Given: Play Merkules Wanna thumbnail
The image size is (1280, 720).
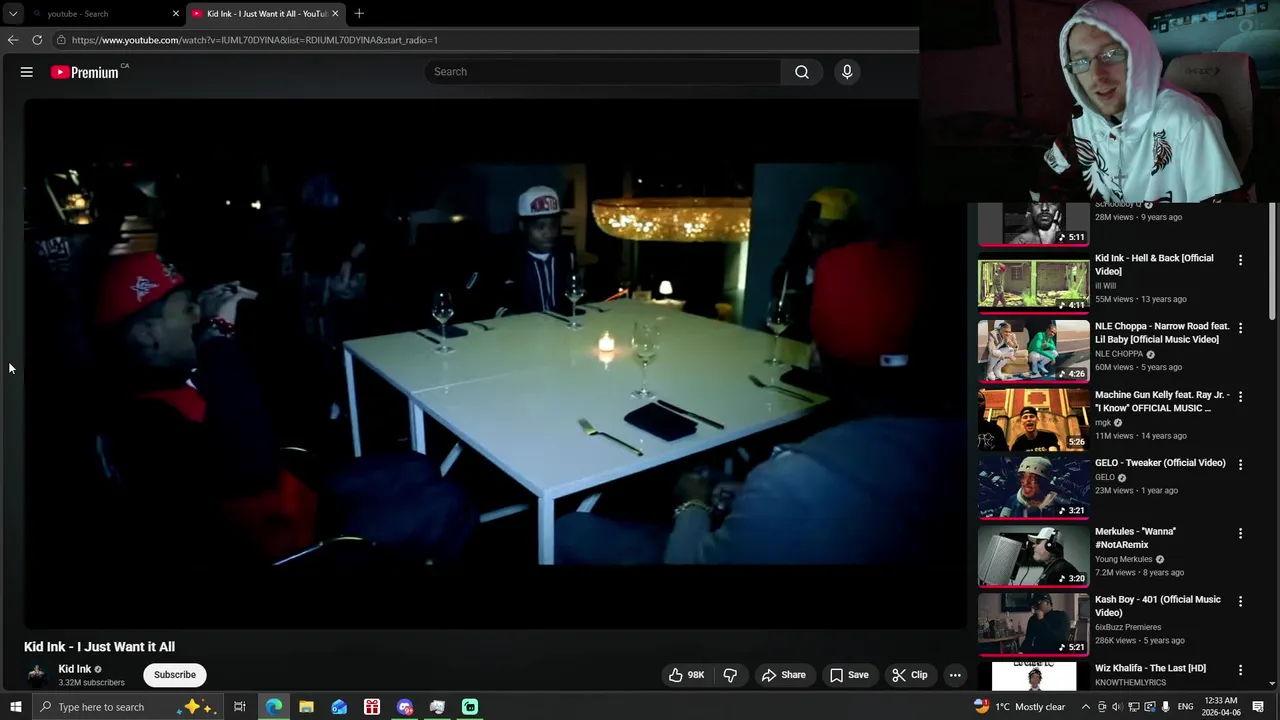Looking at the screenshot, I should coord(1033,557).
